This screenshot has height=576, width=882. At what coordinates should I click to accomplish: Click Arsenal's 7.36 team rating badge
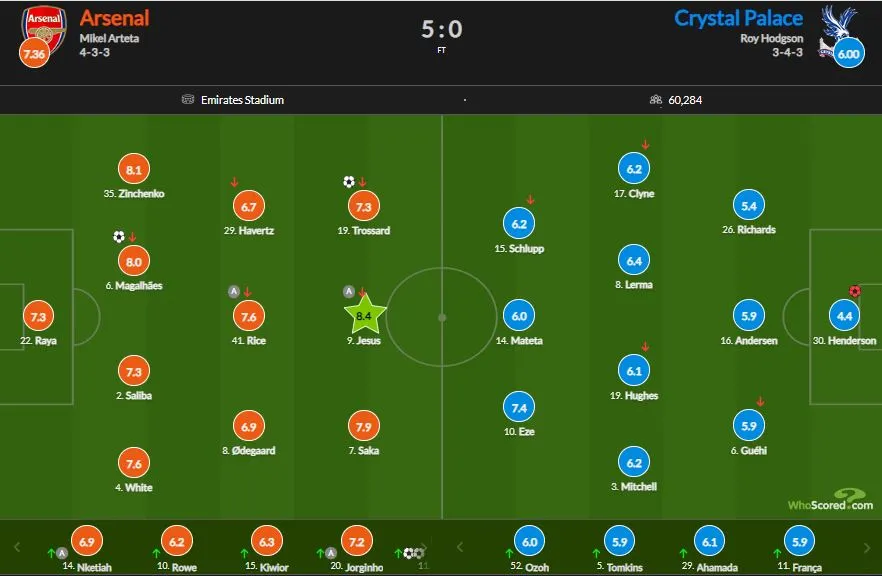34,54
